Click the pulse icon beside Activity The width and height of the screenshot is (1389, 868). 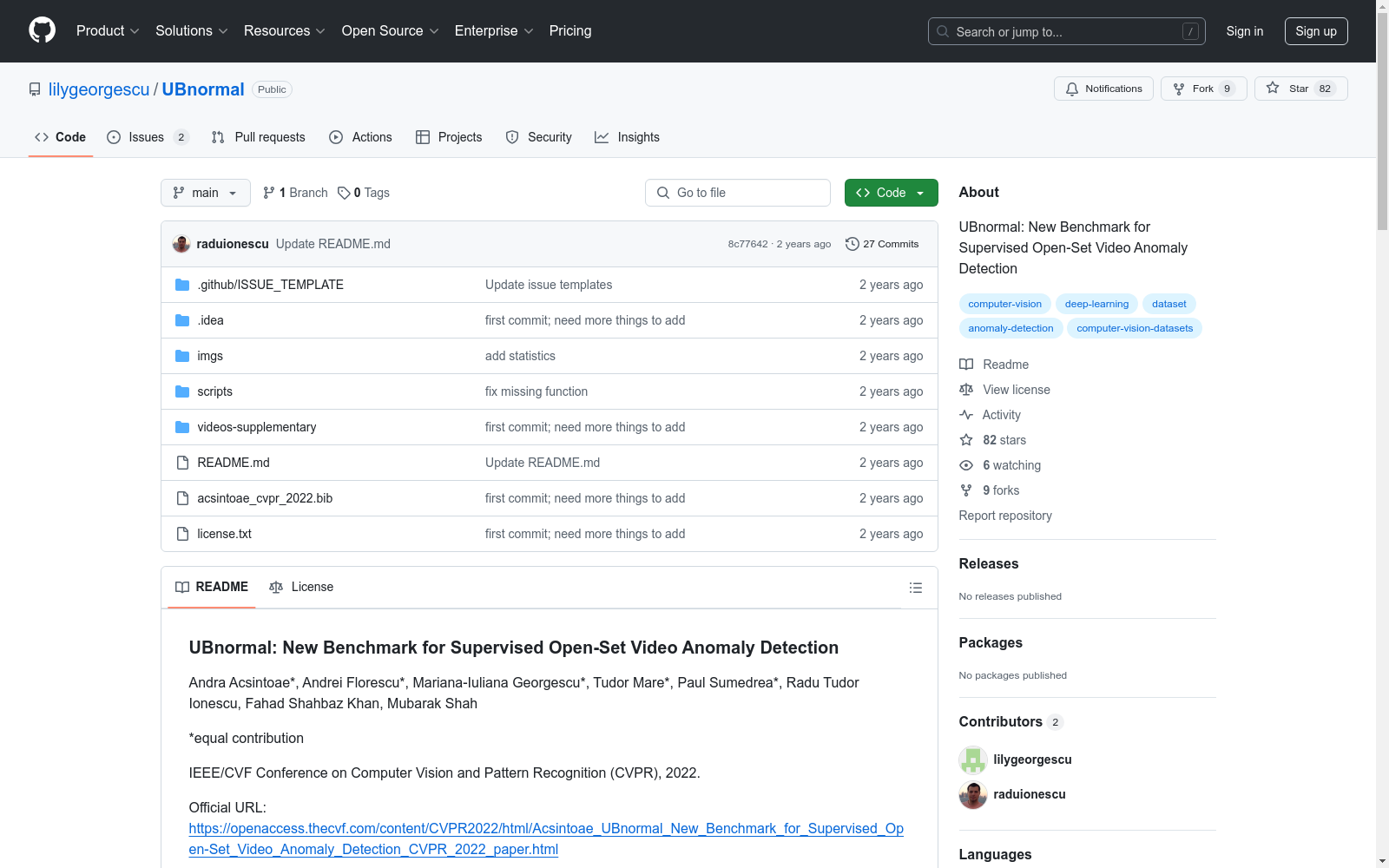(966, 415)
